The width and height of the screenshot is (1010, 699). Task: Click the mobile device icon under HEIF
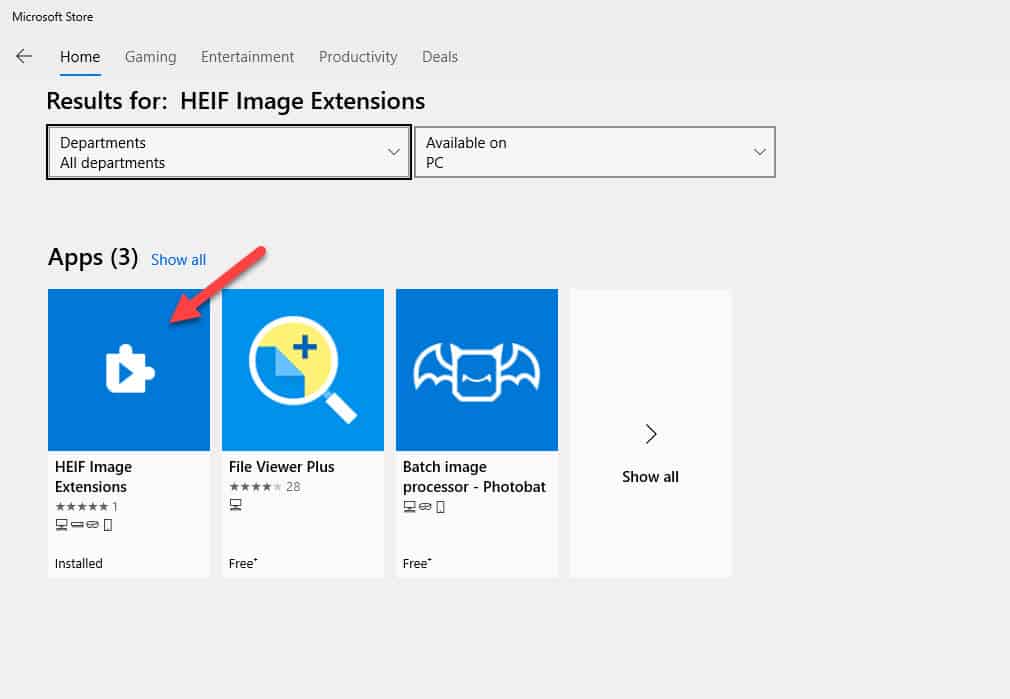coord(108,524)
